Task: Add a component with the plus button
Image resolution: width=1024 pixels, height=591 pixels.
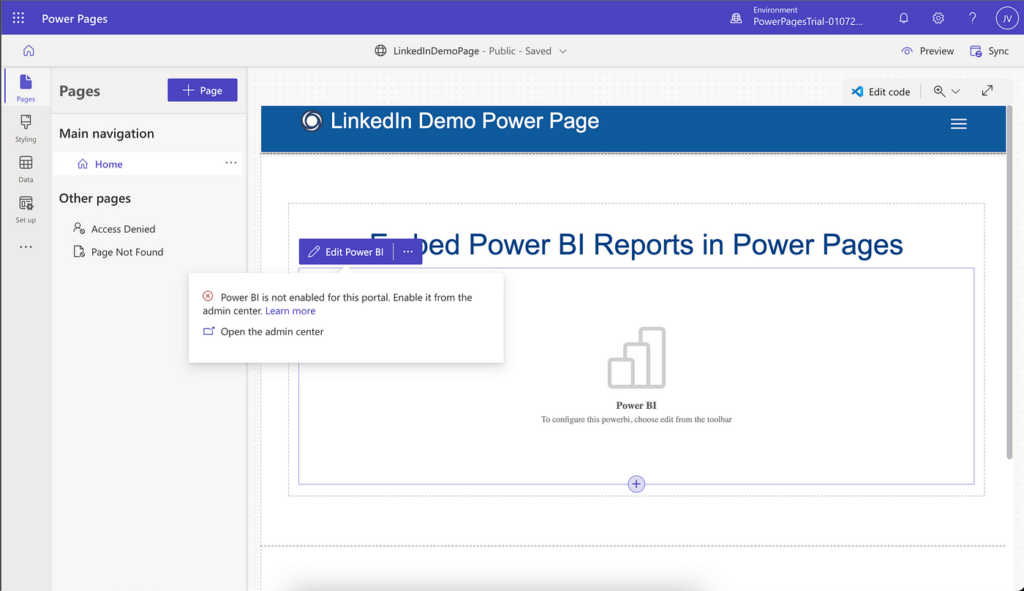Action: (636, 484)
